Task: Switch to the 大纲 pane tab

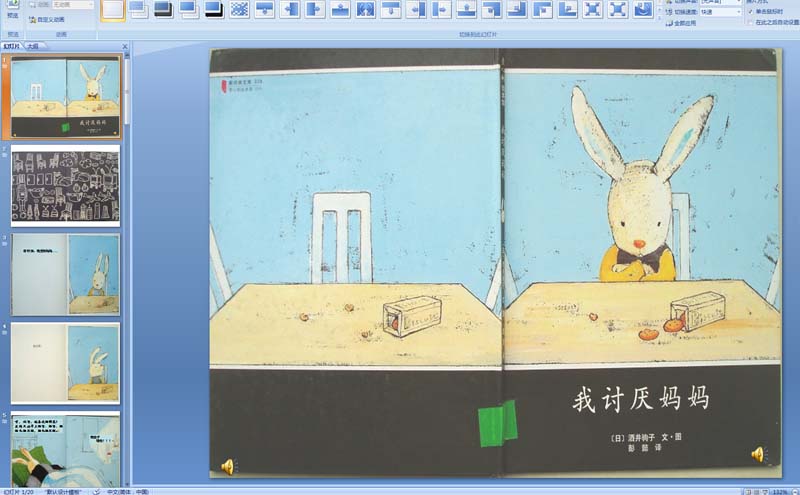Action: [33, 46]
